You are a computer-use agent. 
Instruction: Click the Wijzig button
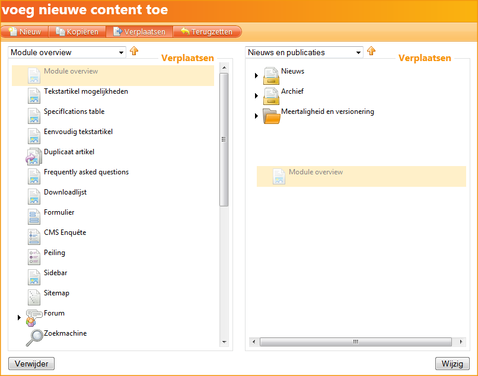452,364
